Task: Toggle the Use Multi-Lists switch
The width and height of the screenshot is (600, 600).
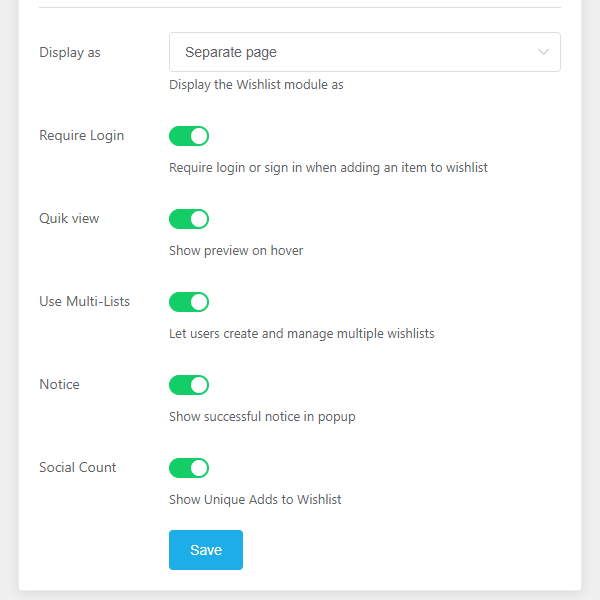Action: tap(189, 302)
